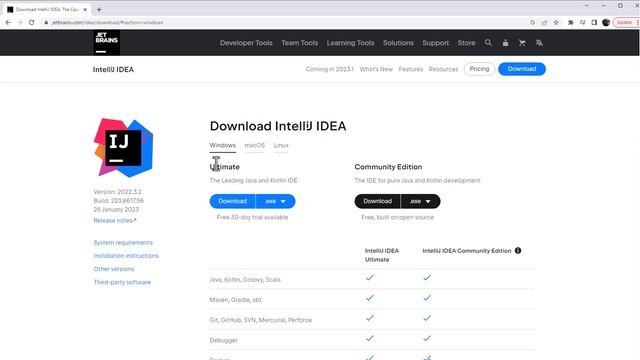
Task: Open the account profile icon
Action: (505, 42)
